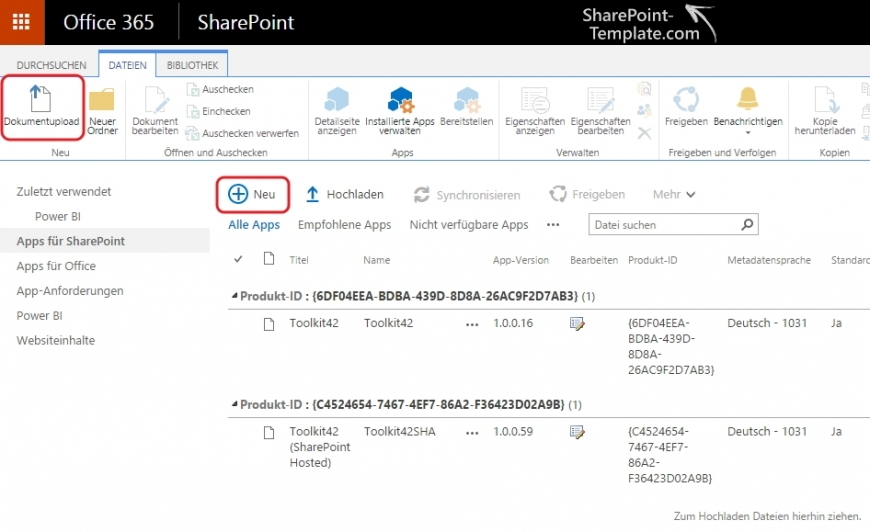Open more views ellipsis next to Nicht verfügbare Apps
Viewport: 870px width, 532px height.
click(553, 225)
